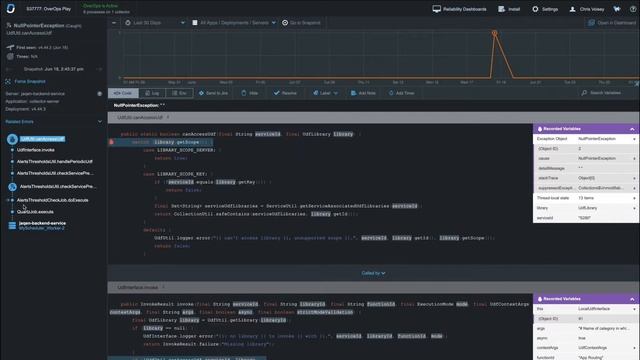
Task: Click the large round icon beside AlertsThresholdsUtil.checkServicePre...
Action: coord(12,187)
